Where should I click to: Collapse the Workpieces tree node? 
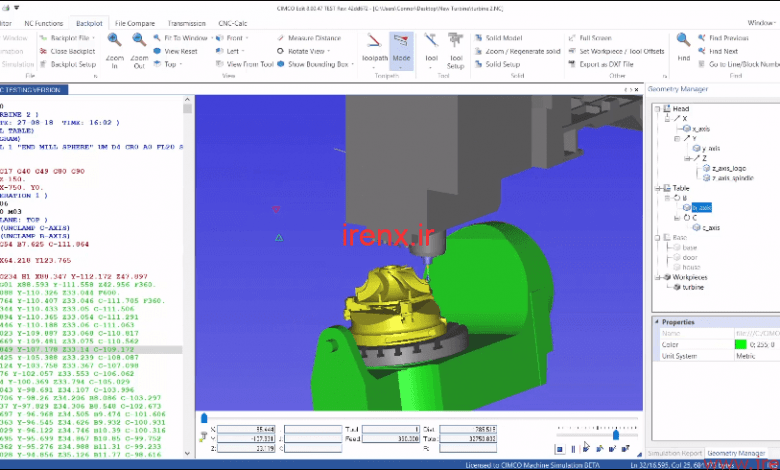point(658,277)
